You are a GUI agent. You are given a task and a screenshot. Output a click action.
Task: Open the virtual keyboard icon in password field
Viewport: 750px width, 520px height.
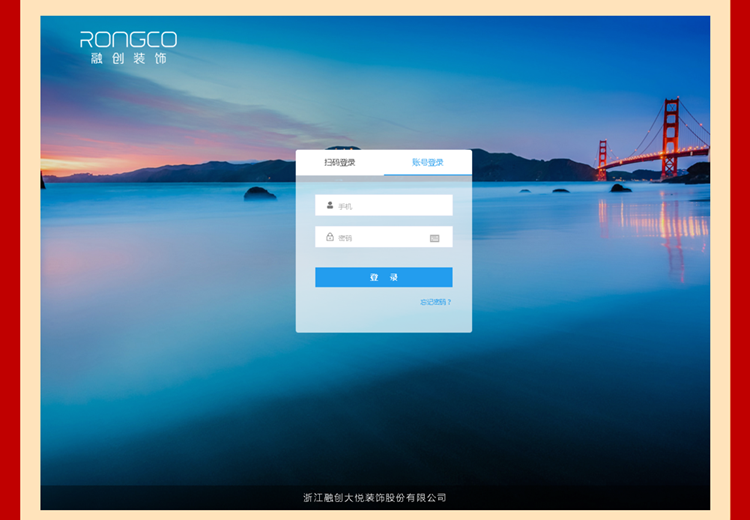coord(434,238)
